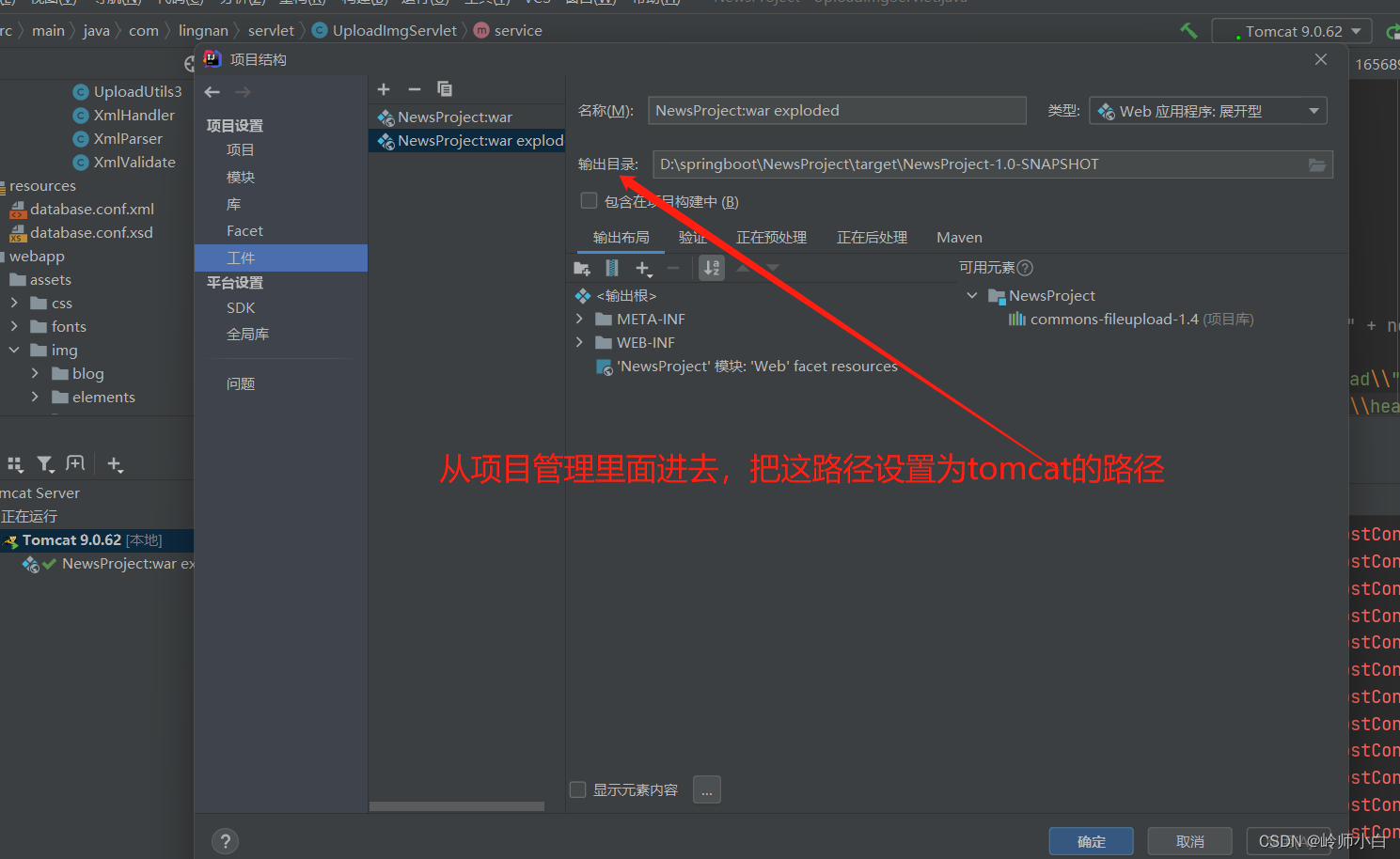
Task: Click the service method icon in breadcrumb
Action: coord(481,31)
